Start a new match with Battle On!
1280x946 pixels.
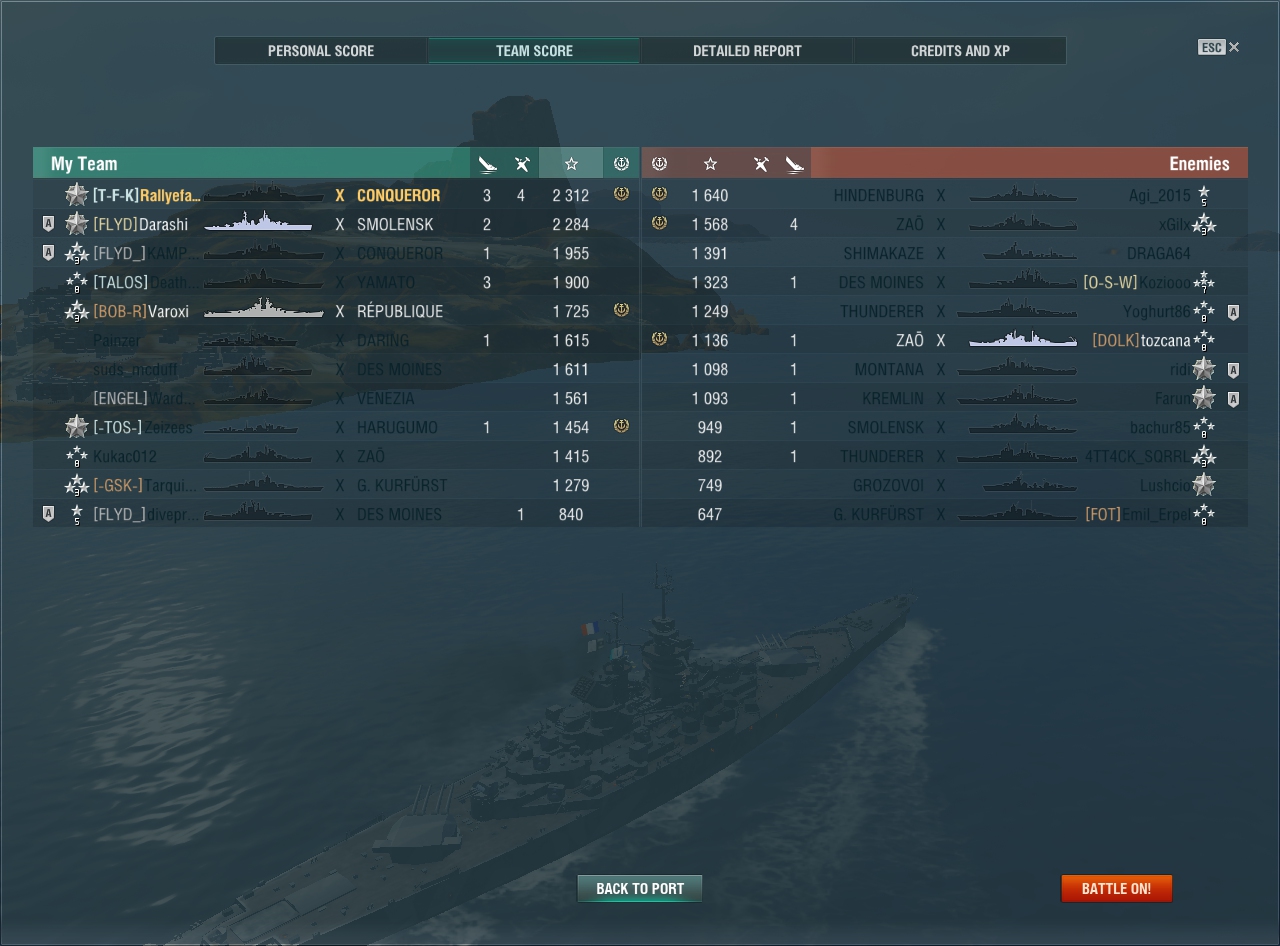tap(1116, 888)
